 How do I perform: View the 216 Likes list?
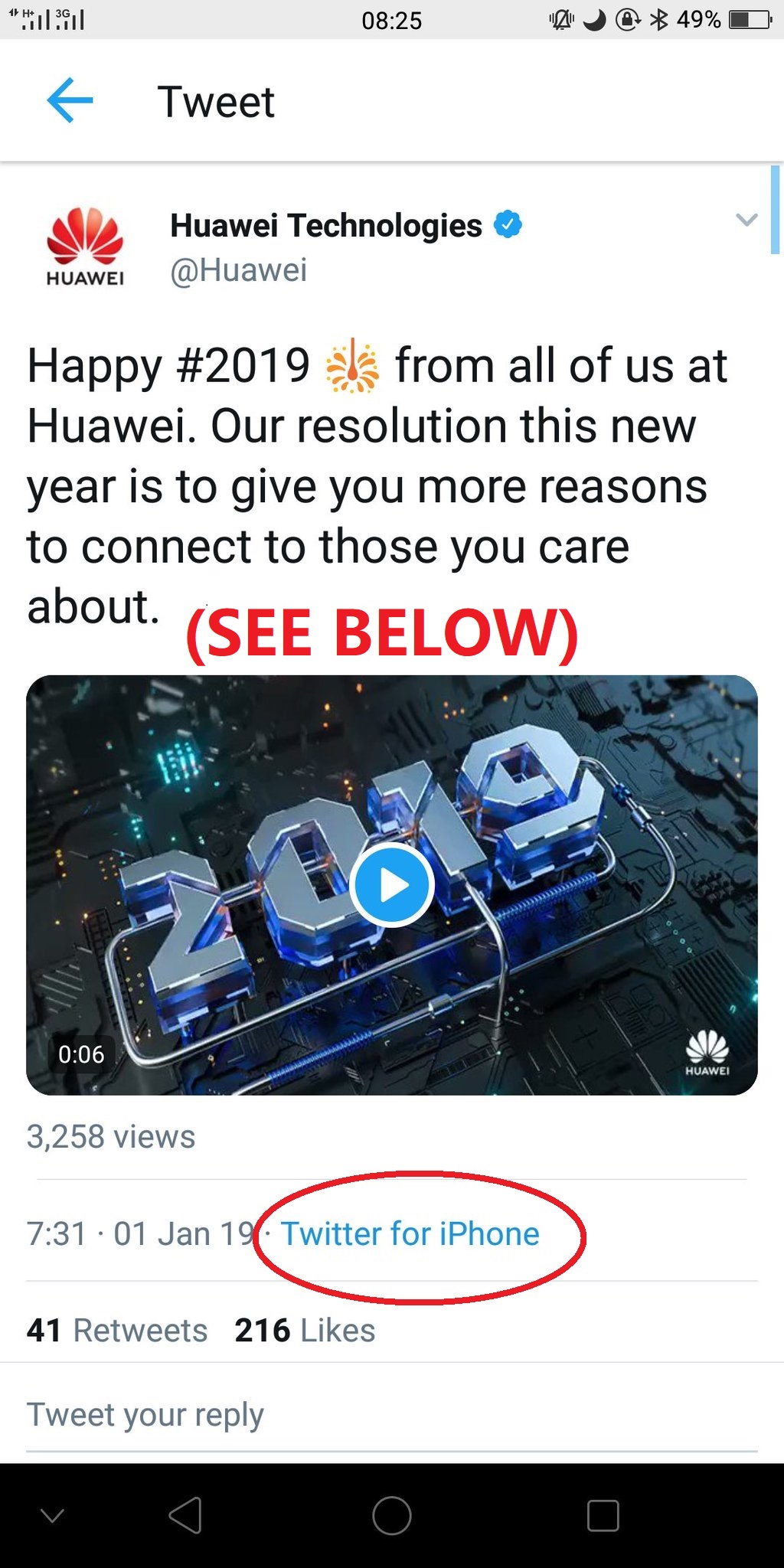tap(305, 1331)
